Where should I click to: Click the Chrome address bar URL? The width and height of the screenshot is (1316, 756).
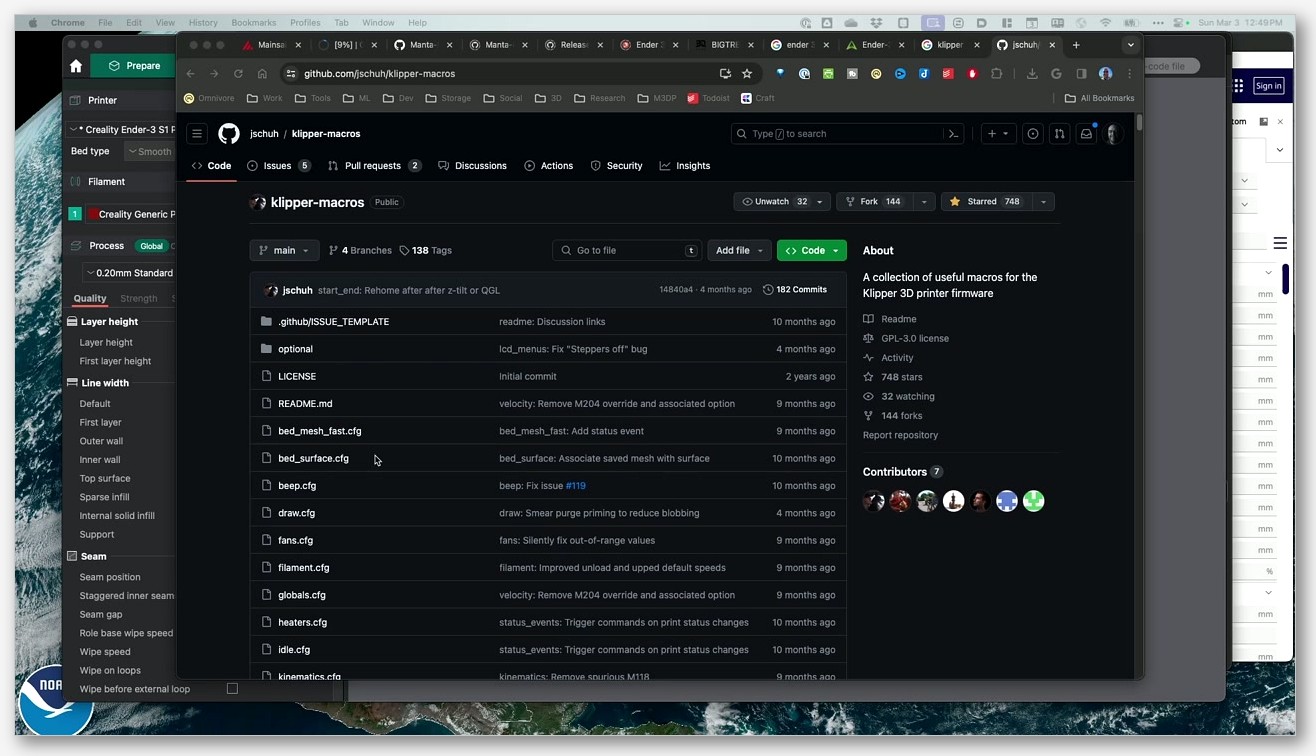(380, 73)
